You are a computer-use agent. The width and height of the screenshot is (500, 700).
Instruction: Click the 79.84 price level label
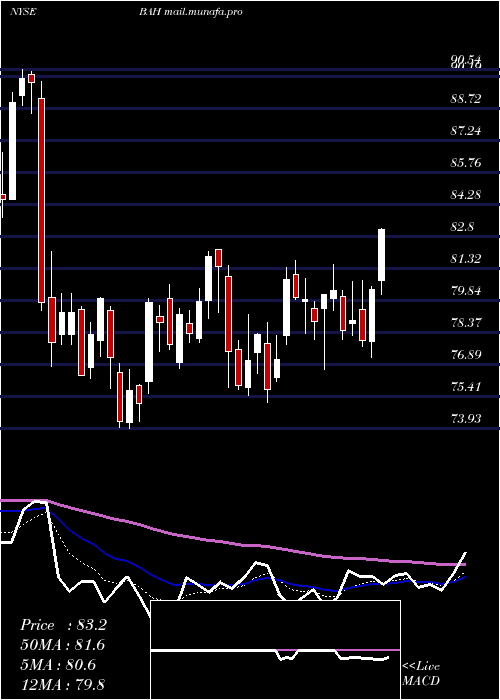tap(466, 291)
